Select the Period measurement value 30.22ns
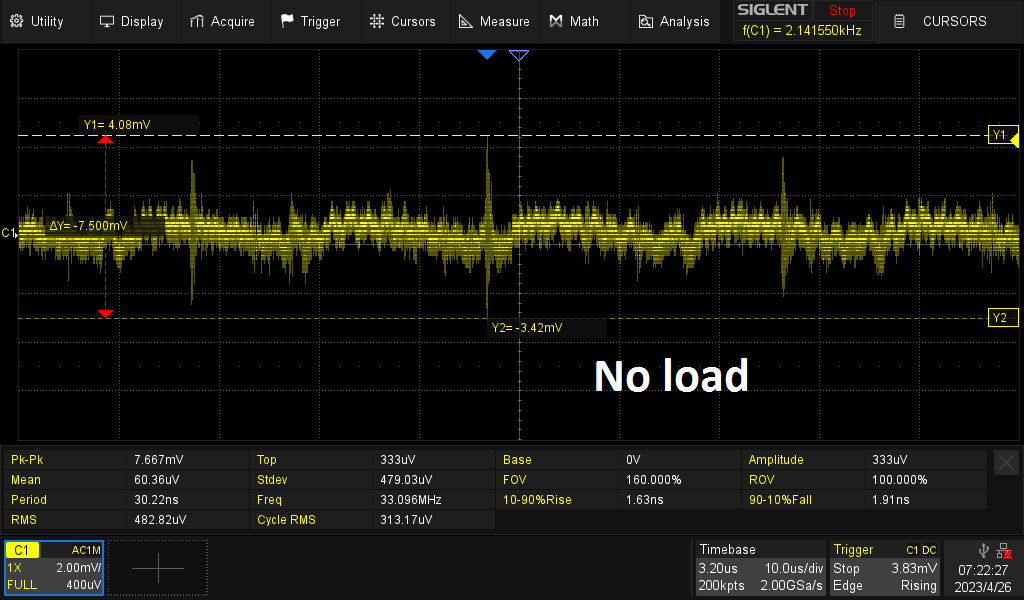Image resolution: width=1024 pixels, height=600 pixels. pyautogui.click(x=156, y=500)
